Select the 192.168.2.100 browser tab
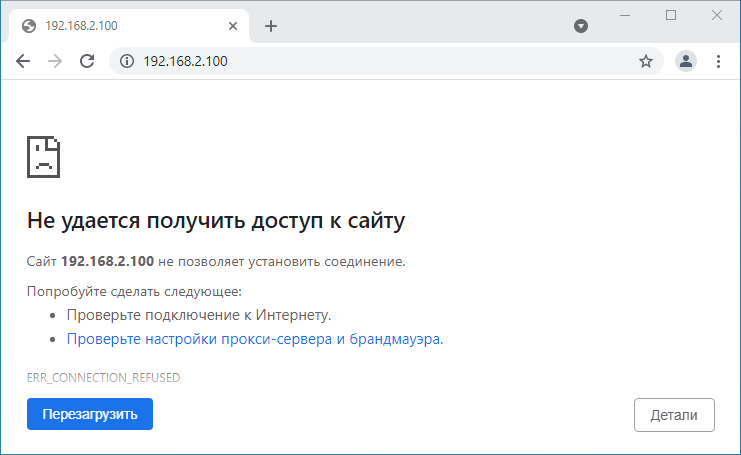Image resolution: width=741 pixels, height=455 pixels. point(129,26)
